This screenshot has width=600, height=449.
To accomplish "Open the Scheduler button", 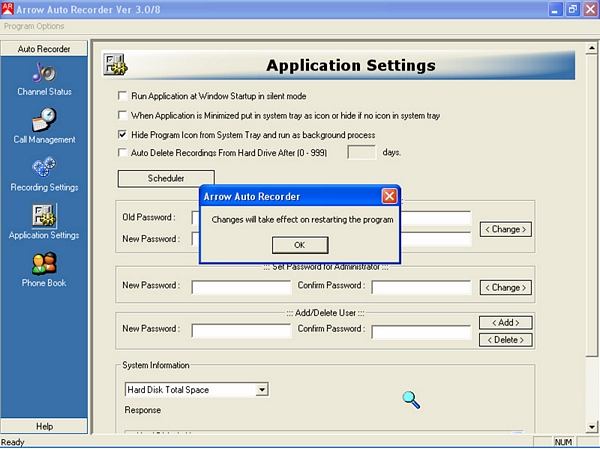I will [166, 178].
